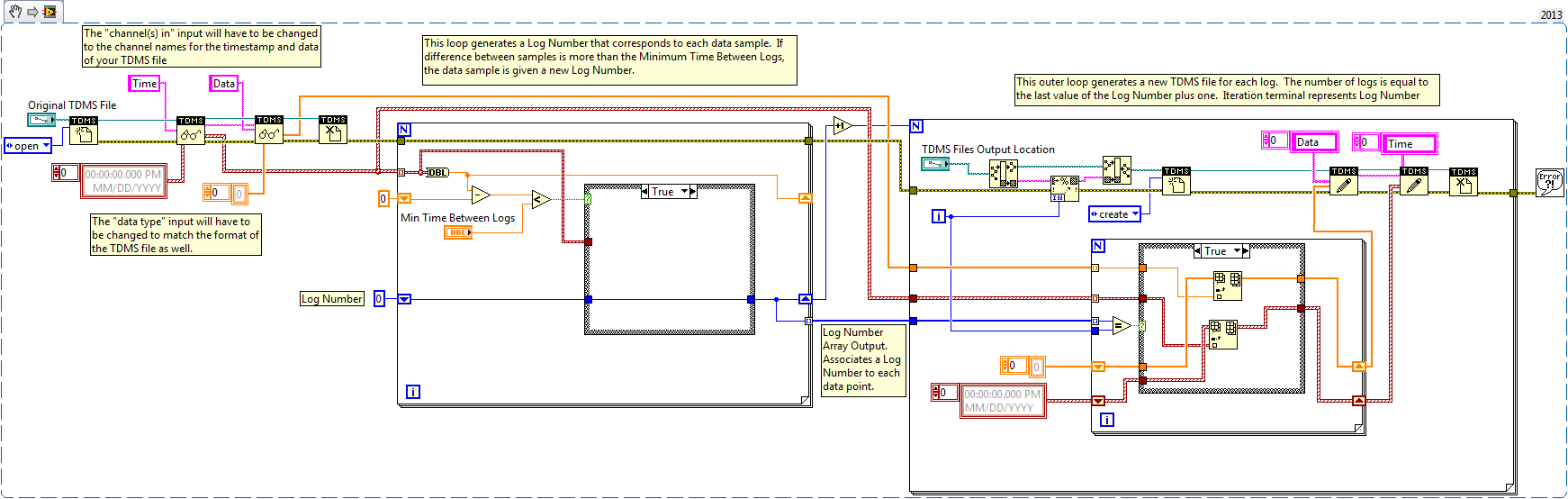
Task: Click the index display of the Data array constant
Action: tap(1275, 141)
